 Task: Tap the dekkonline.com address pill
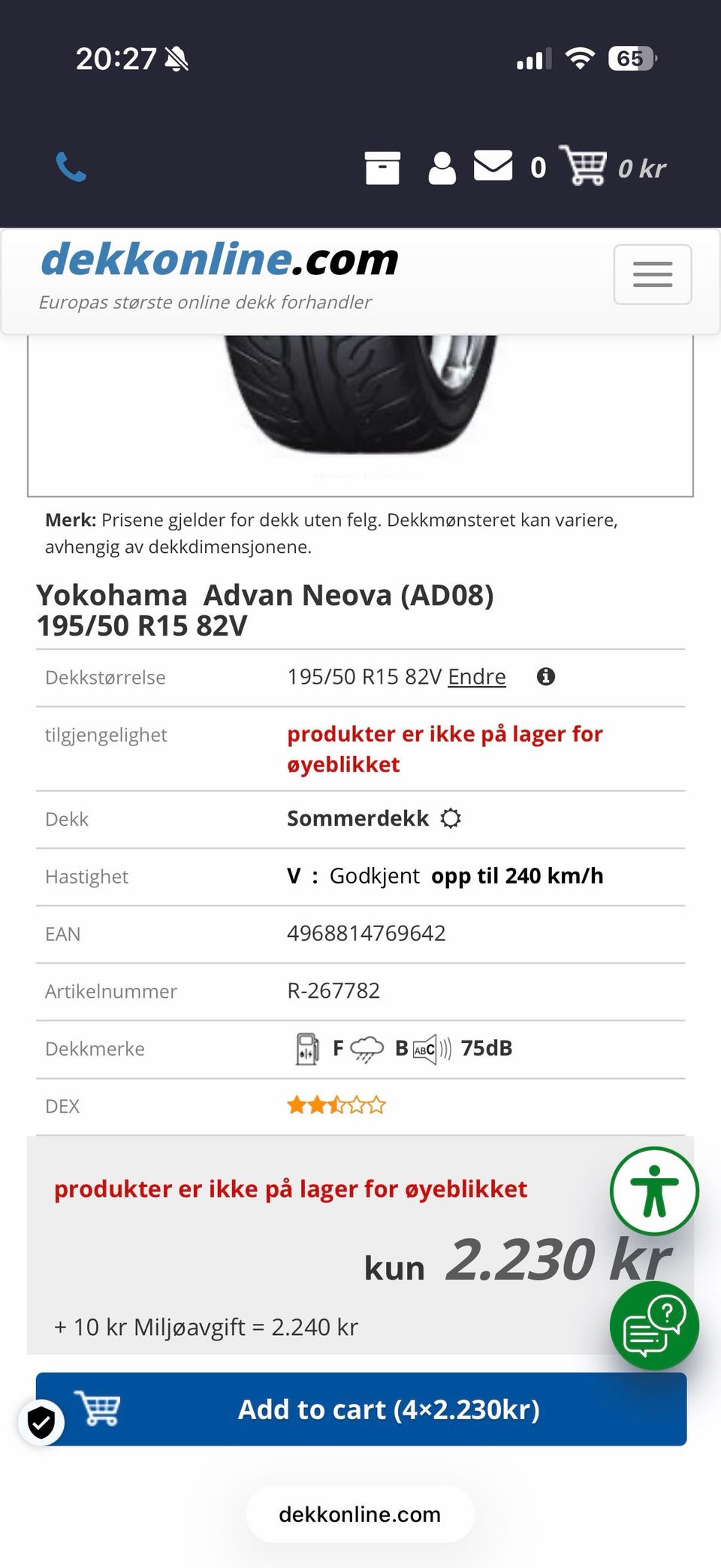click(360, 1514)
